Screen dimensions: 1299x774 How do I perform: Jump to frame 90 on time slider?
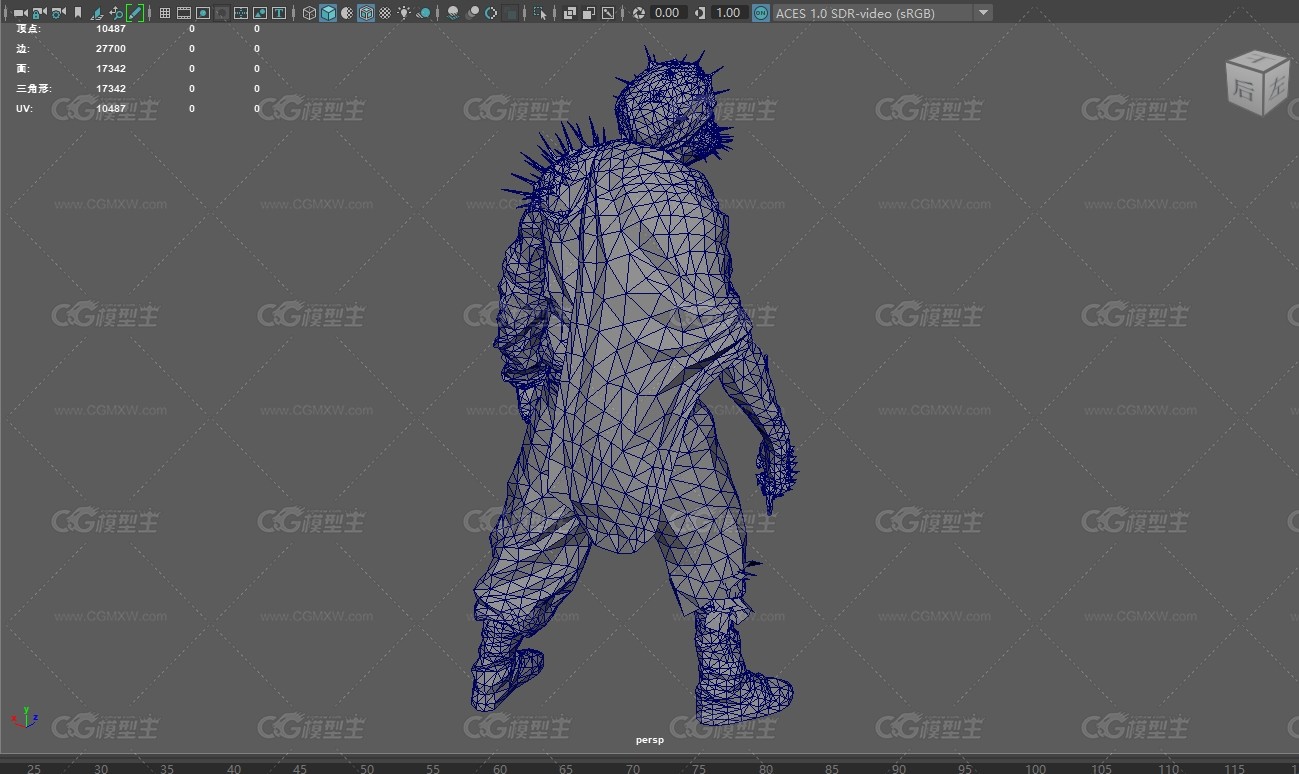pyautogui.click(x=899, y=768)
